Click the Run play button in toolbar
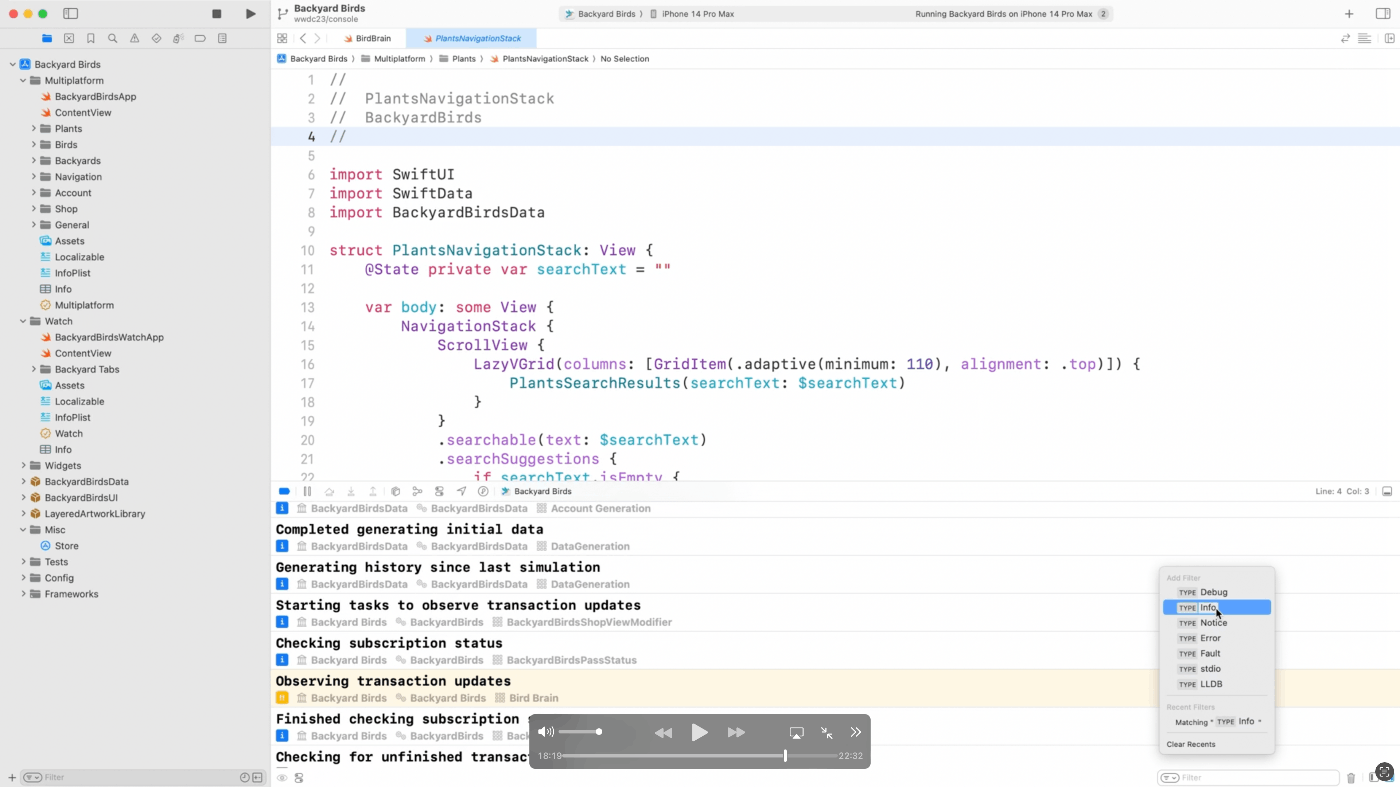This screenshot has height=787, width=1400. point(250,14)
